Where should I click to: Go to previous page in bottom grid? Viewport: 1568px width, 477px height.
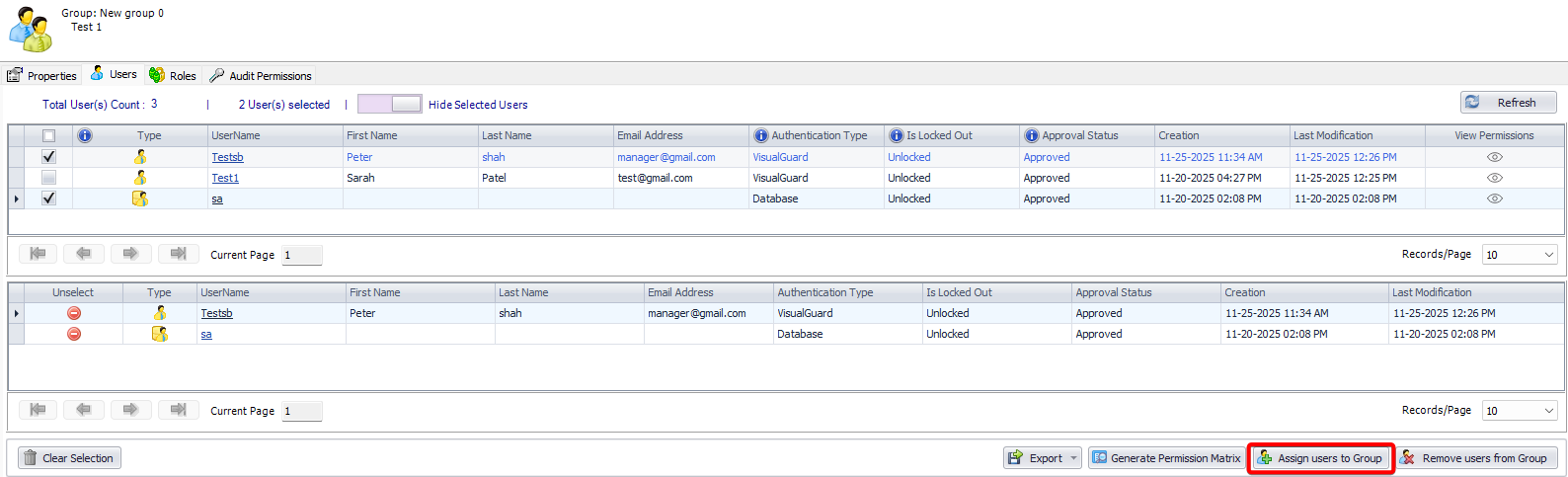click(84, 410)
